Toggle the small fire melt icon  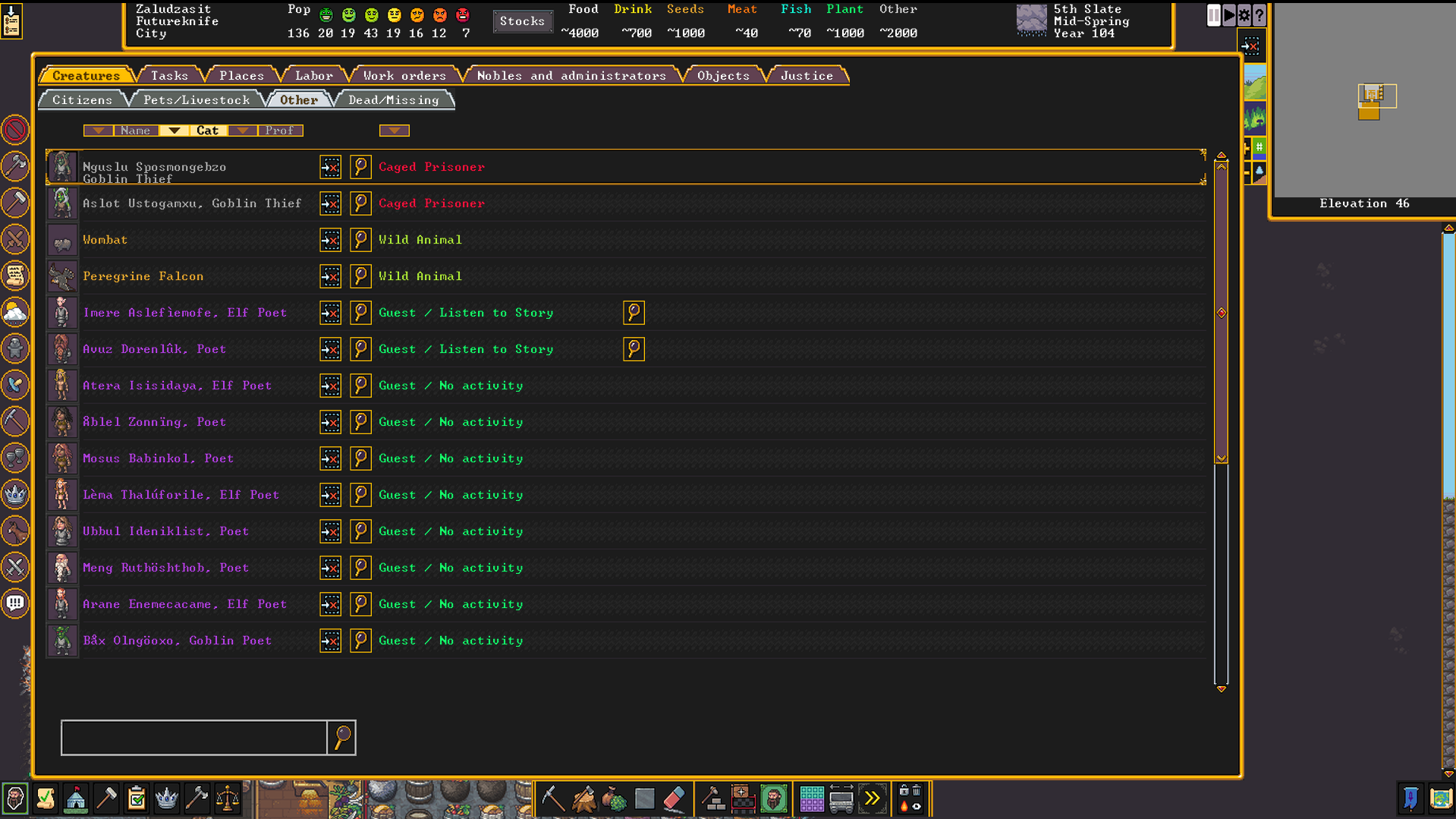click(904, 806)
